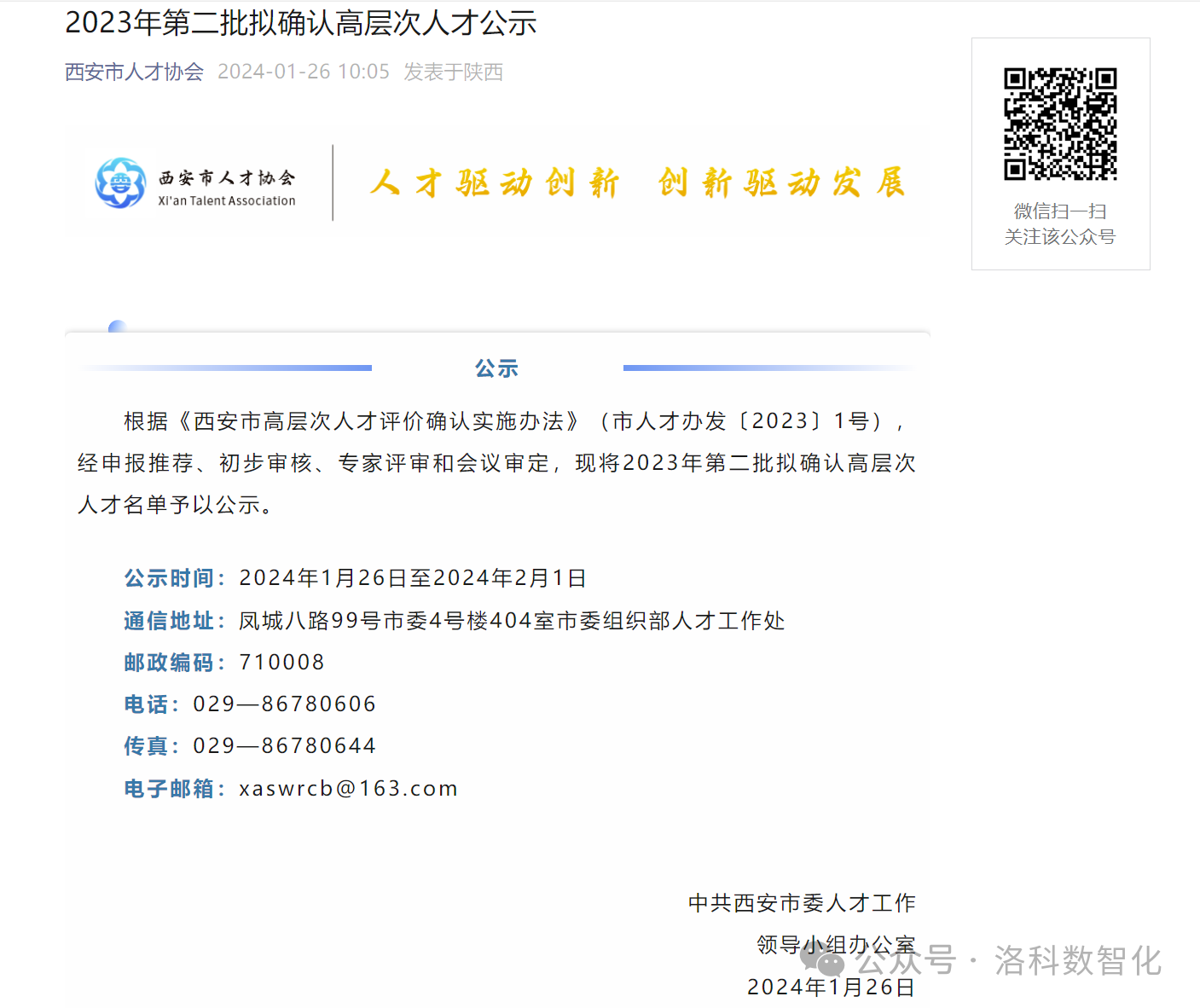Click the text 关注该公众号
The height and width of the screenshot is (1008, 1200).
1060,236
